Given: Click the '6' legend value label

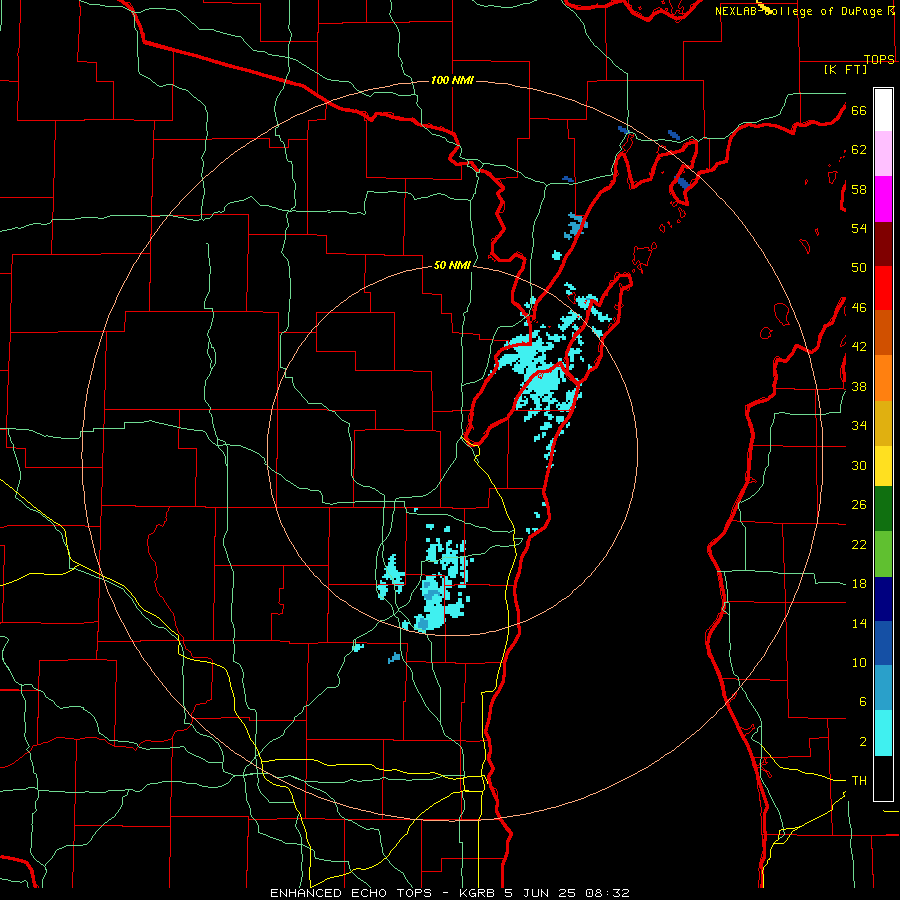Looking at the screenshot, I should click(862, 701).
